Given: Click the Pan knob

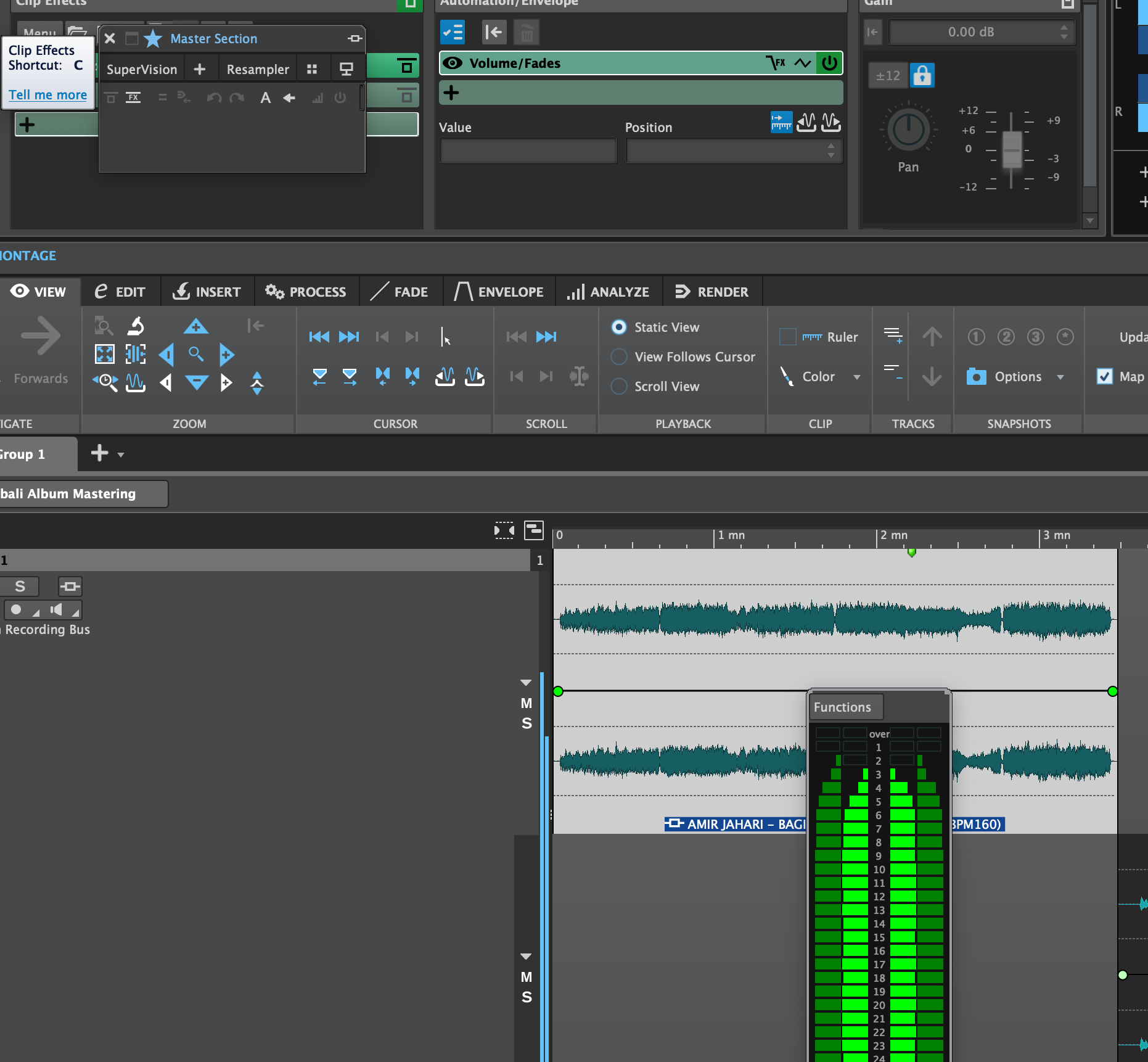Looking at the screenshot, I should (x=908, y=130).
